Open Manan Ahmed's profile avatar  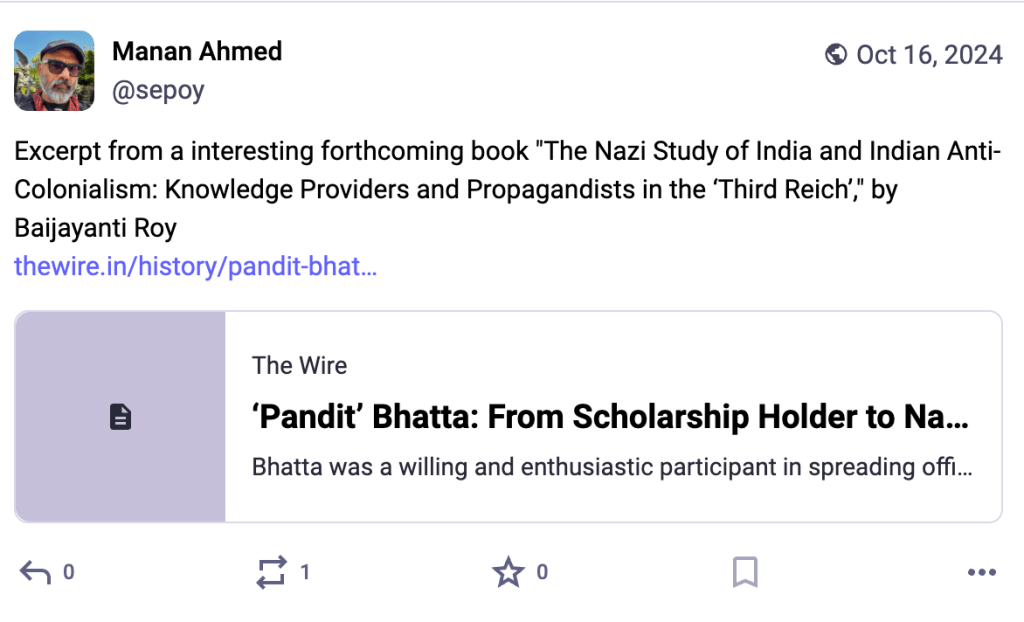click(54, 70)
